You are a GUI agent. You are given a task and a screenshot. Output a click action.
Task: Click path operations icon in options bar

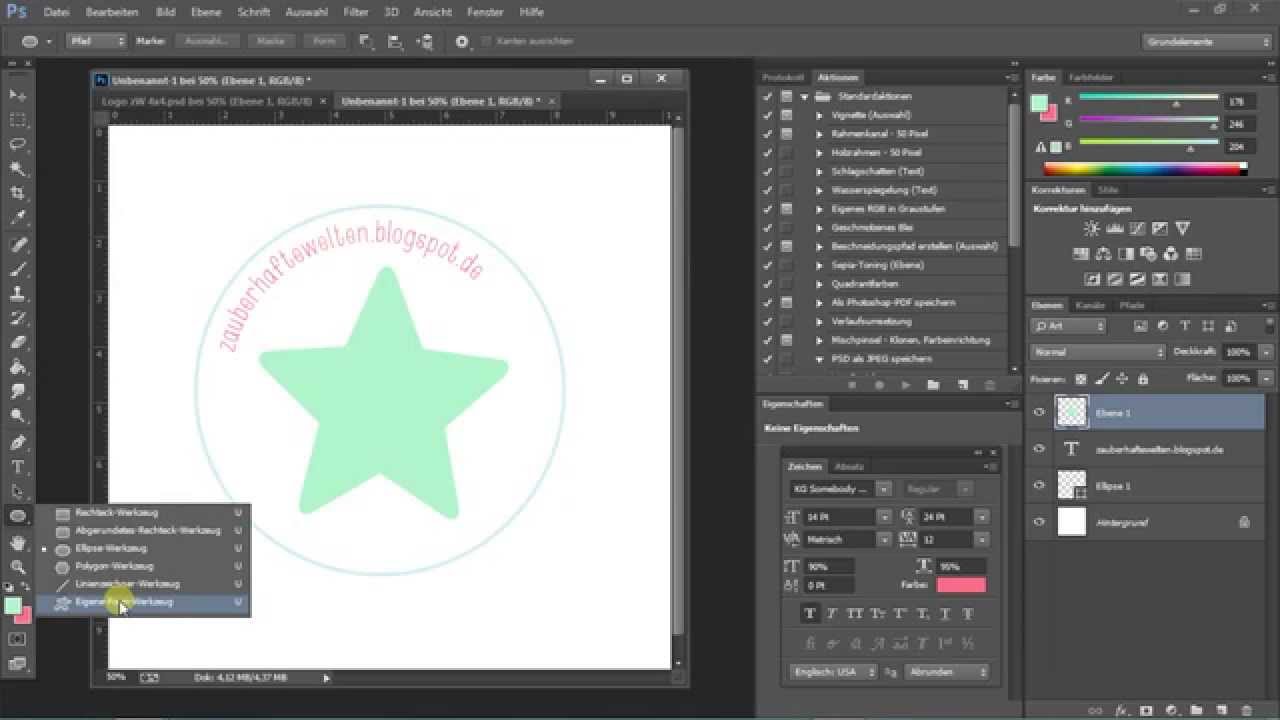pos(366,42)
